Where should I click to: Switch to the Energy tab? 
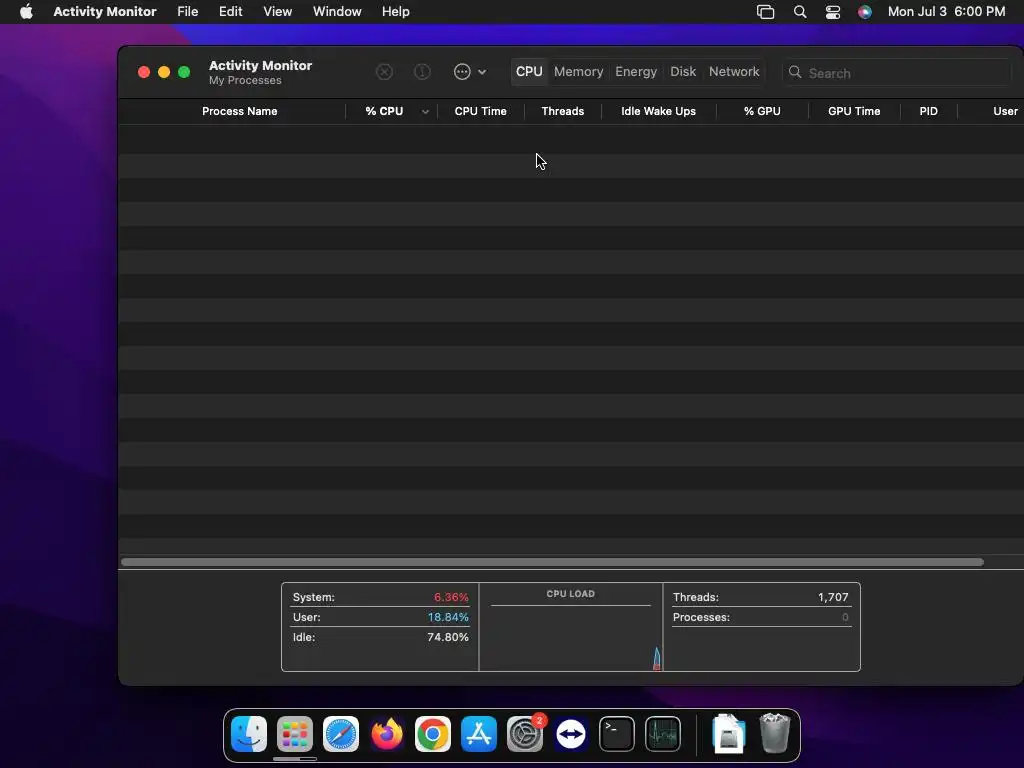[x=636, y=72]
